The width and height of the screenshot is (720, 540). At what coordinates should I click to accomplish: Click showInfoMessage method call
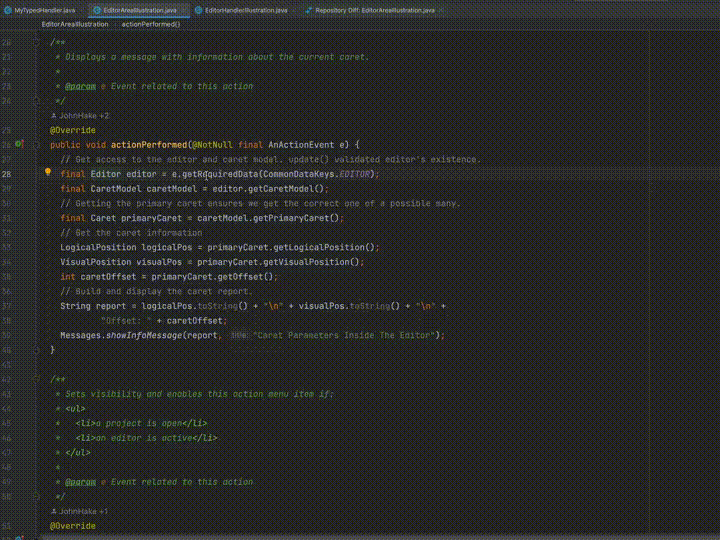[144, 336]
